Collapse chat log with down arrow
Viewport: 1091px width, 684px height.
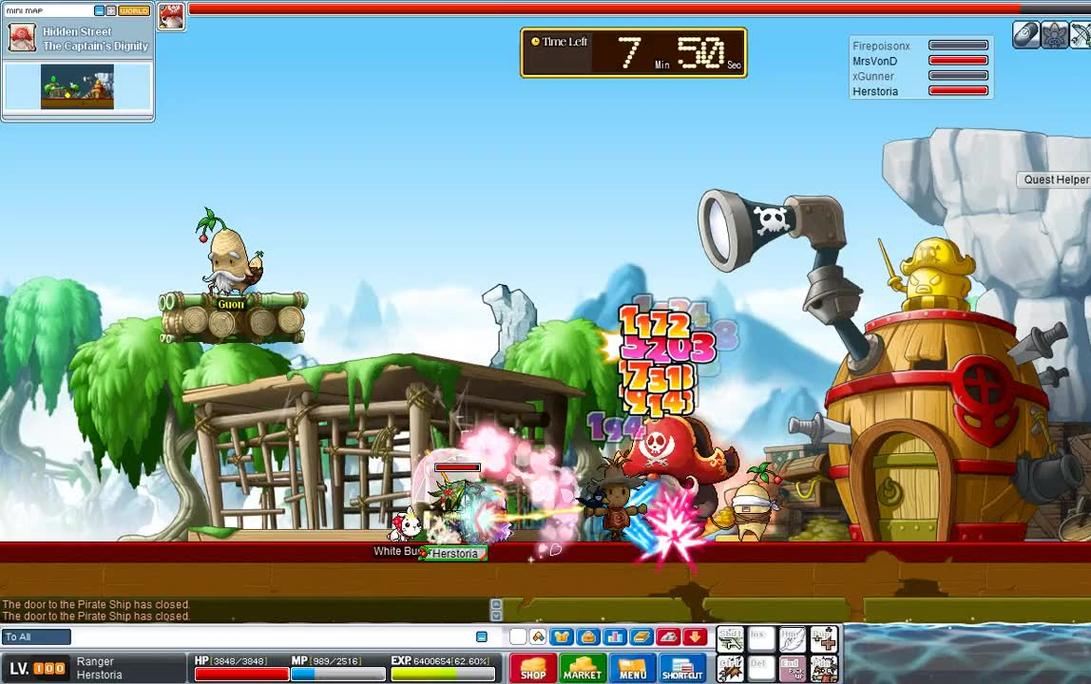point(496,615)
